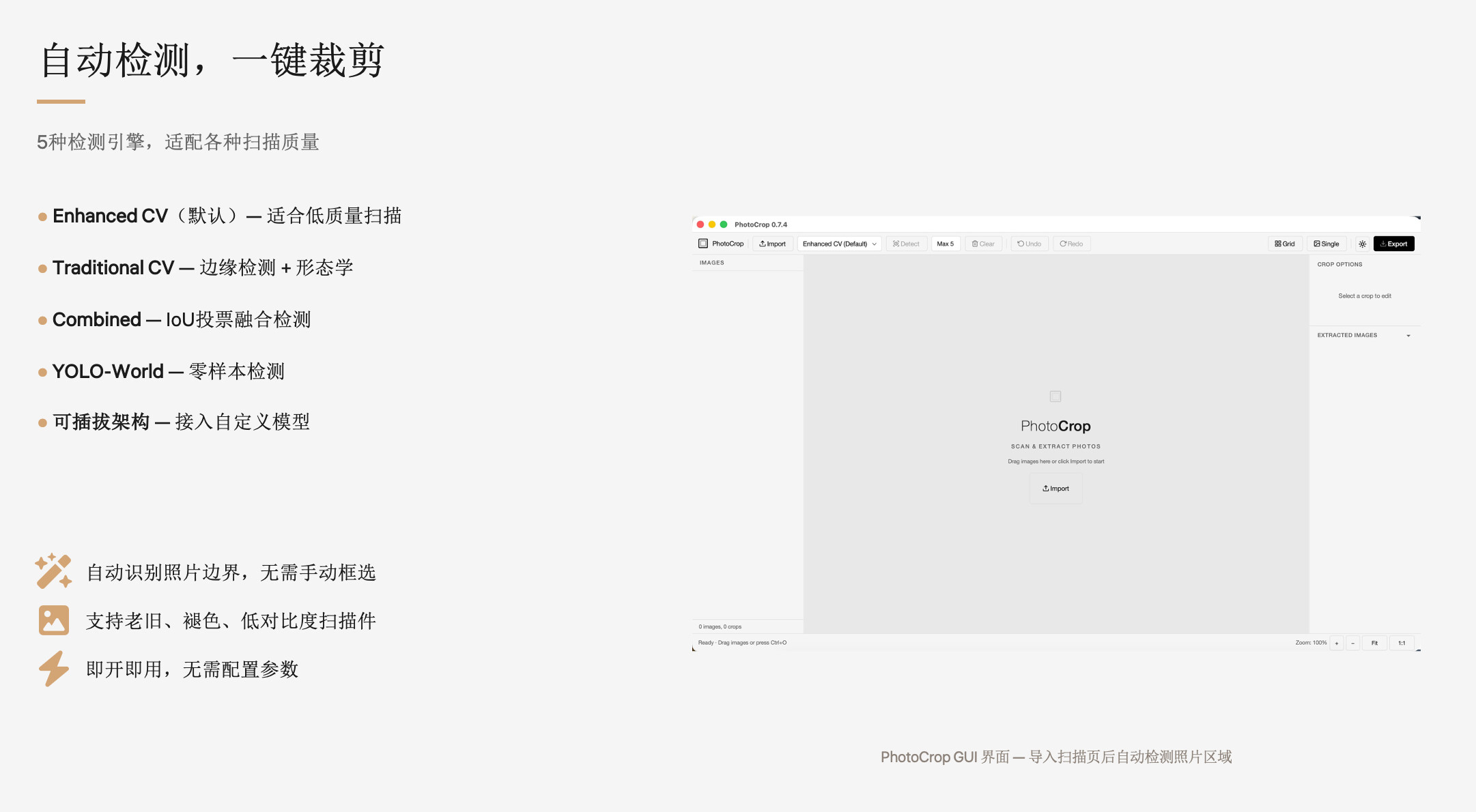Click the PhotoCrop logo icon in toolbar
The image size is (1476, 812).
coord(702,244)
